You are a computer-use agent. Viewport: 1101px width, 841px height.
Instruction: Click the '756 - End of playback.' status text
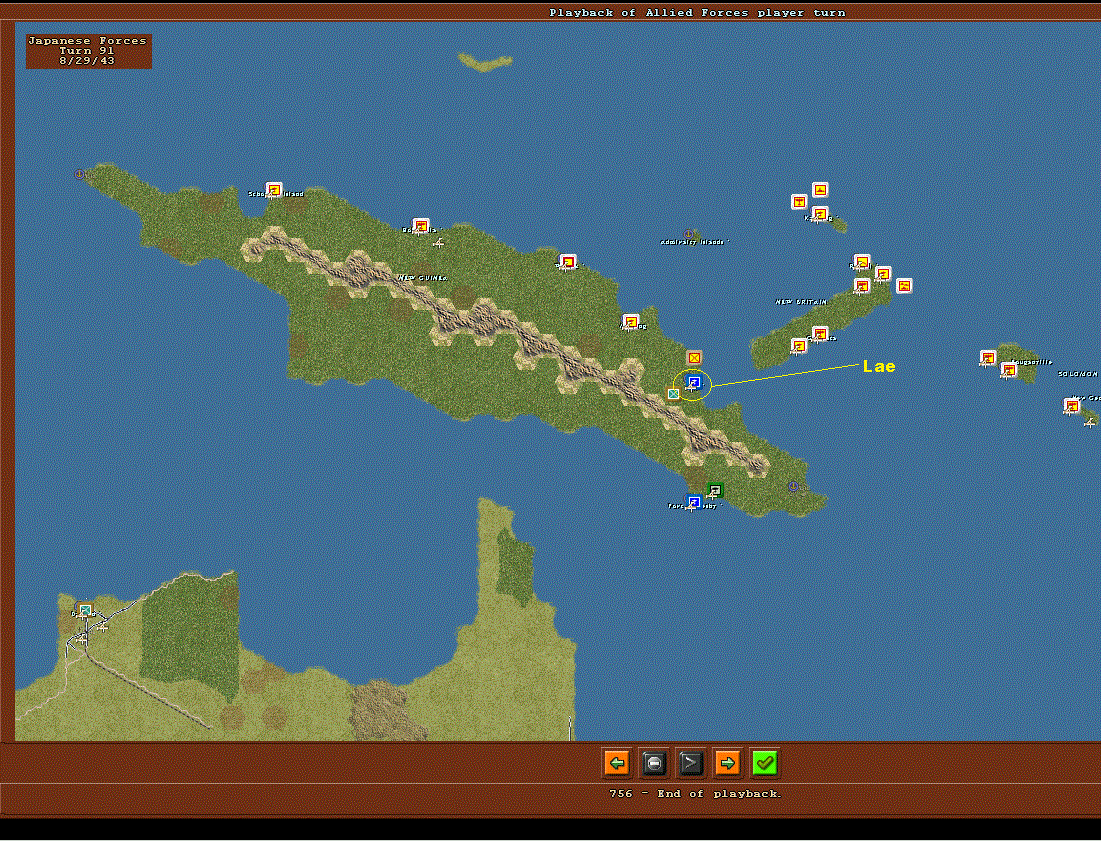click(695, 794)
